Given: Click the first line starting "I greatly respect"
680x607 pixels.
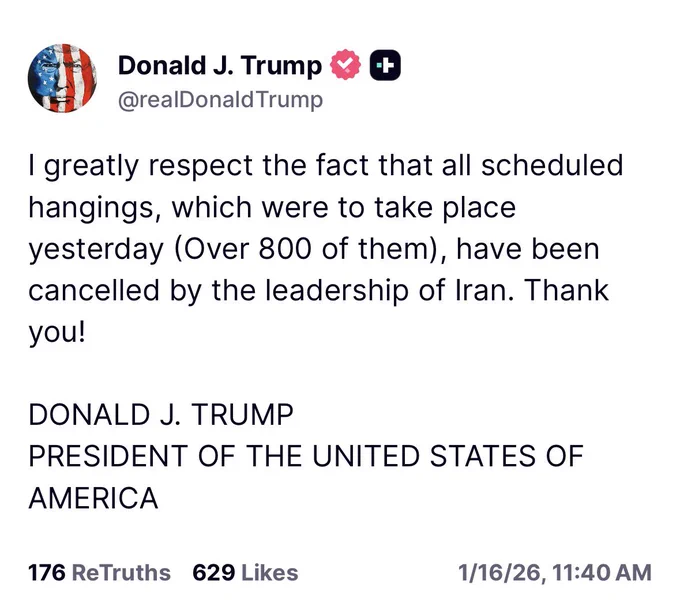Looking at the screenshot, I should [325, 165].
